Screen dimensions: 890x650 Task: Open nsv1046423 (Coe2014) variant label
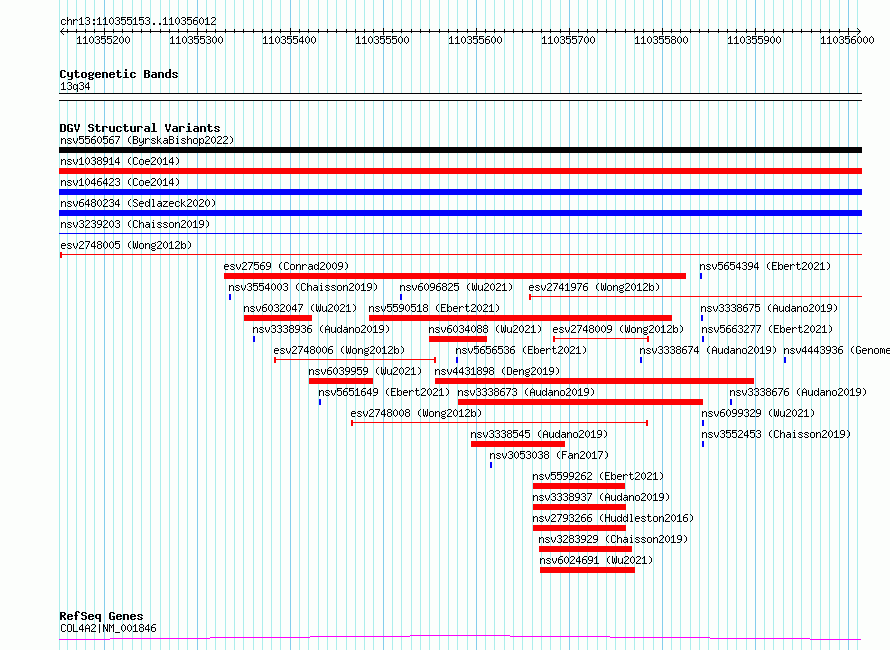point(120,182)
